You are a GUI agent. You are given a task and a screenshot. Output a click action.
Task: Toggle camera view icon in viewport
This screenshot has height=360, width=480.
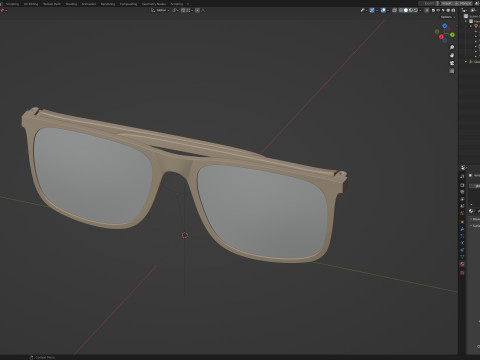[x=452, y=63]
